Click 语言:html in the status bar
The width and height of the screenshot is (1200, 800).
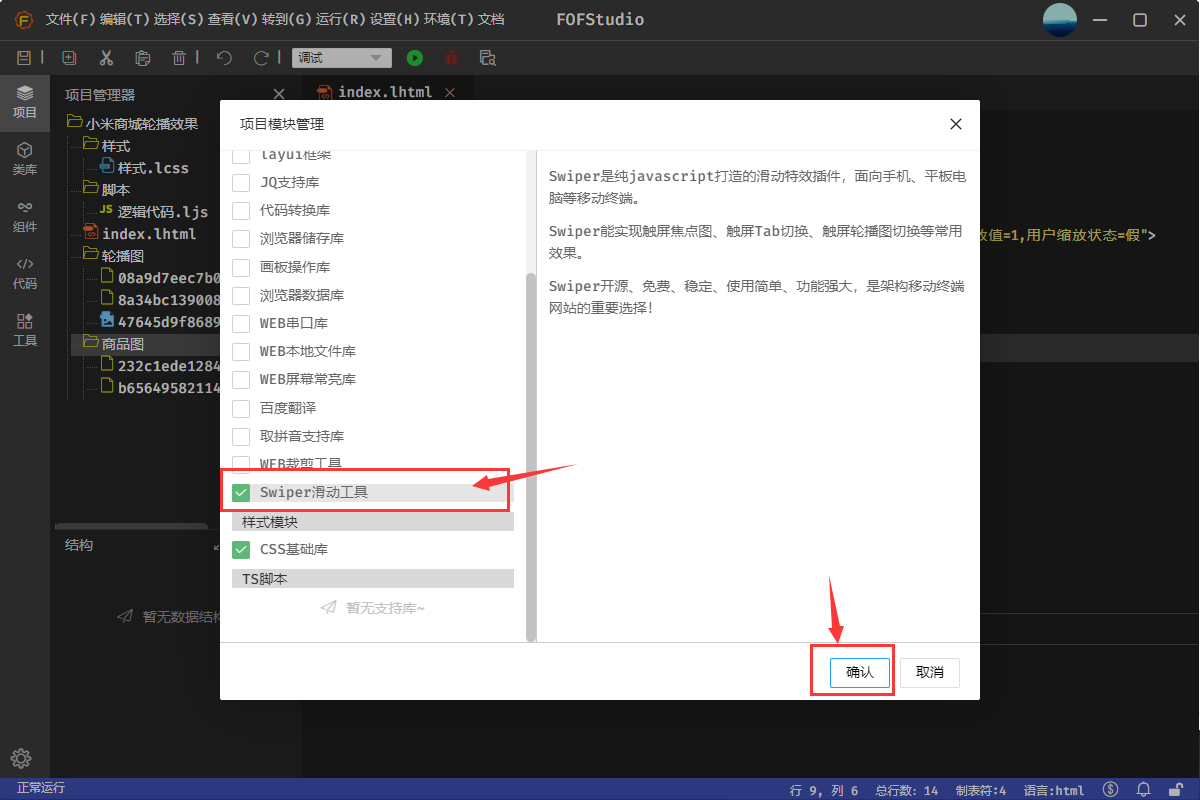1054,790
